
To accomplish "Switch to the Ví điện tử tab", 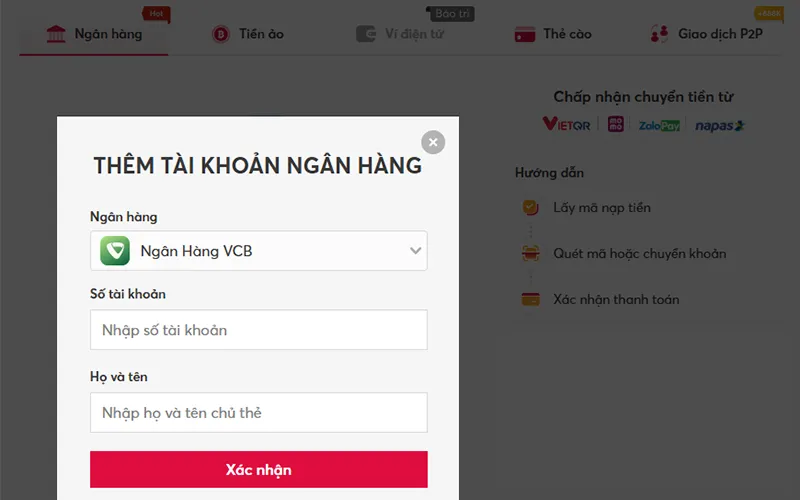I will point(400,34).
